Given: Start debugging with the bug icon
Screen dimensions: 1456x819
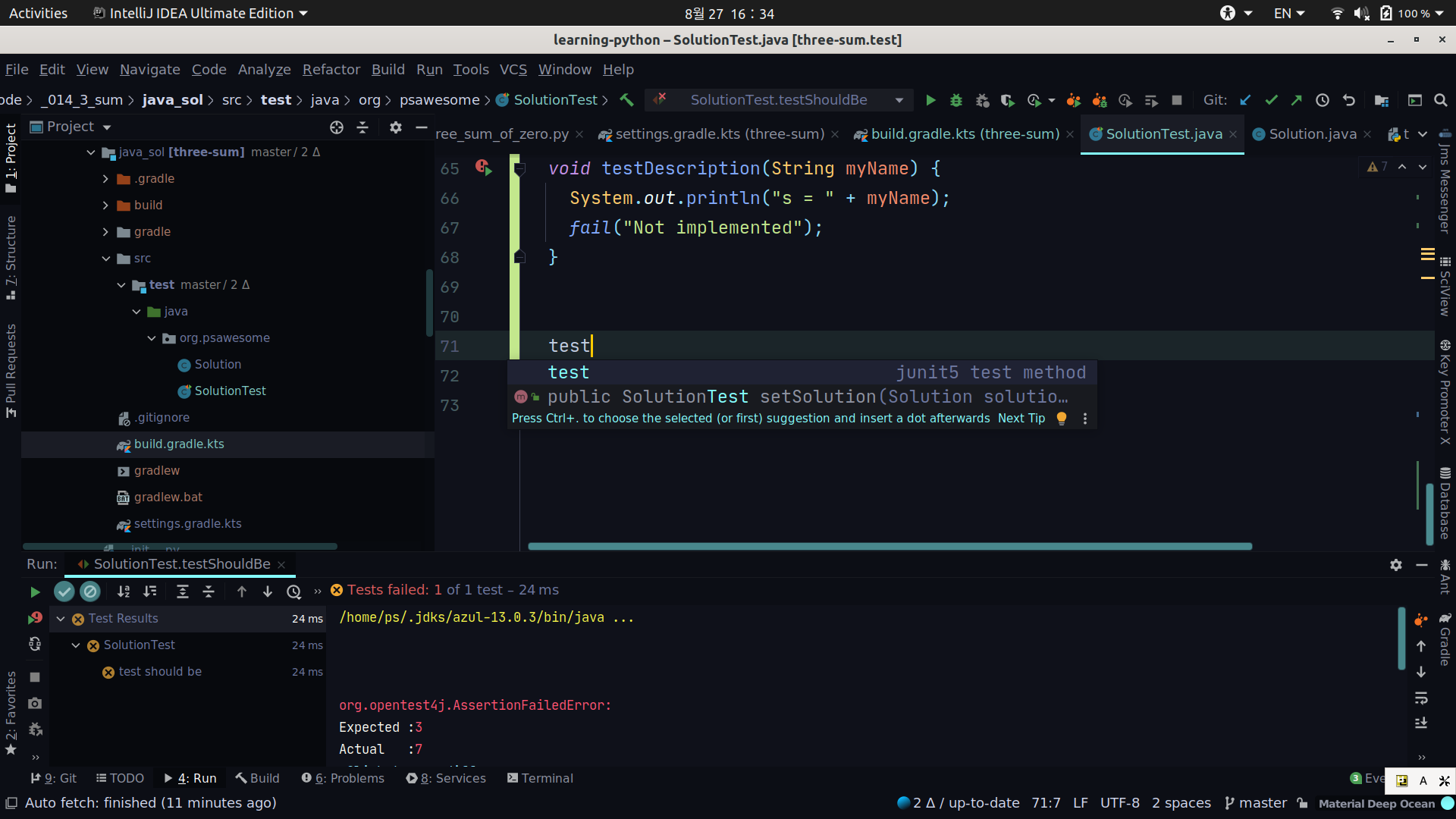Looking at the screenshot, I should (956, 100).
